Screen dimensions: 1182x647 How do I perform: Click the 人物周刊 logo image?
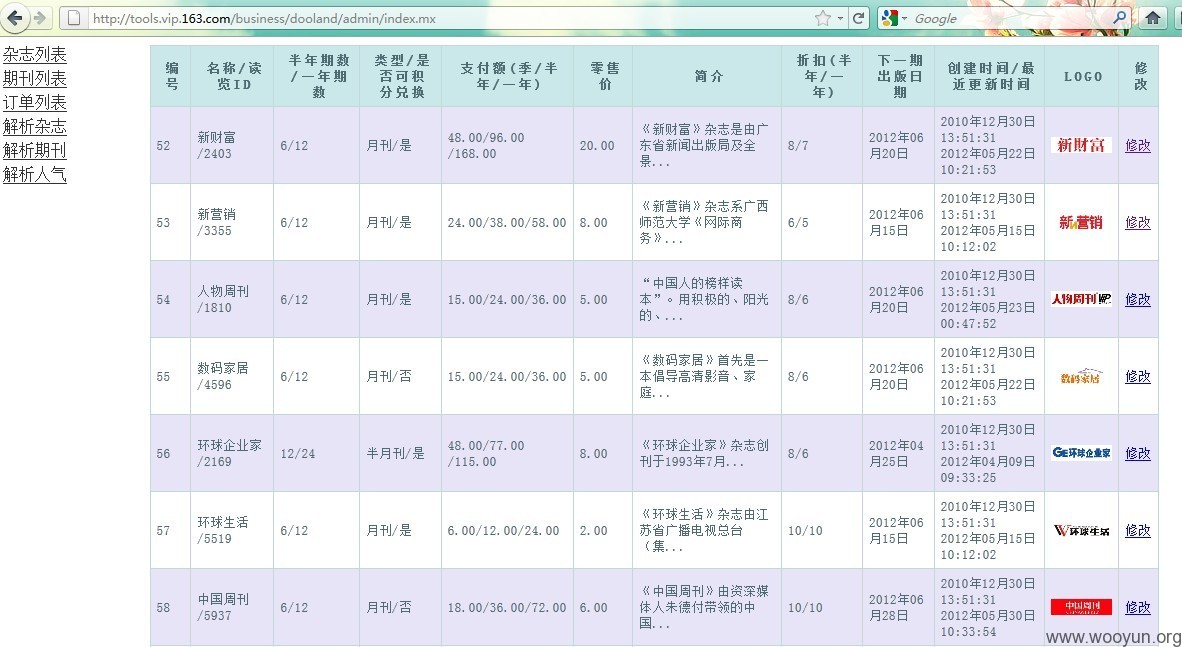[1081, 299]
